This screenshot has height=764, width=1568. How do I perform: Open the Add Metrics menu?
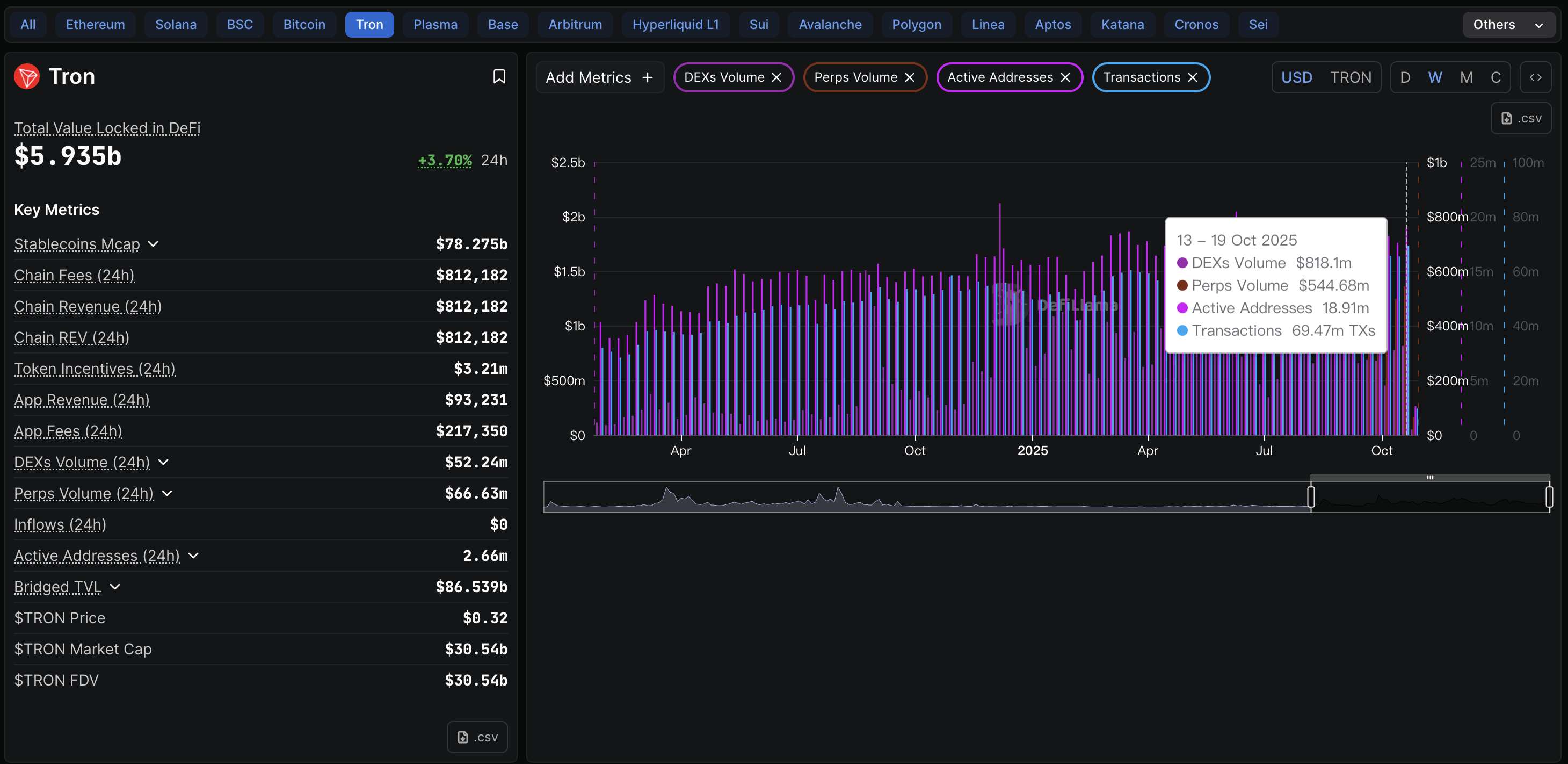tap(599, 77)
